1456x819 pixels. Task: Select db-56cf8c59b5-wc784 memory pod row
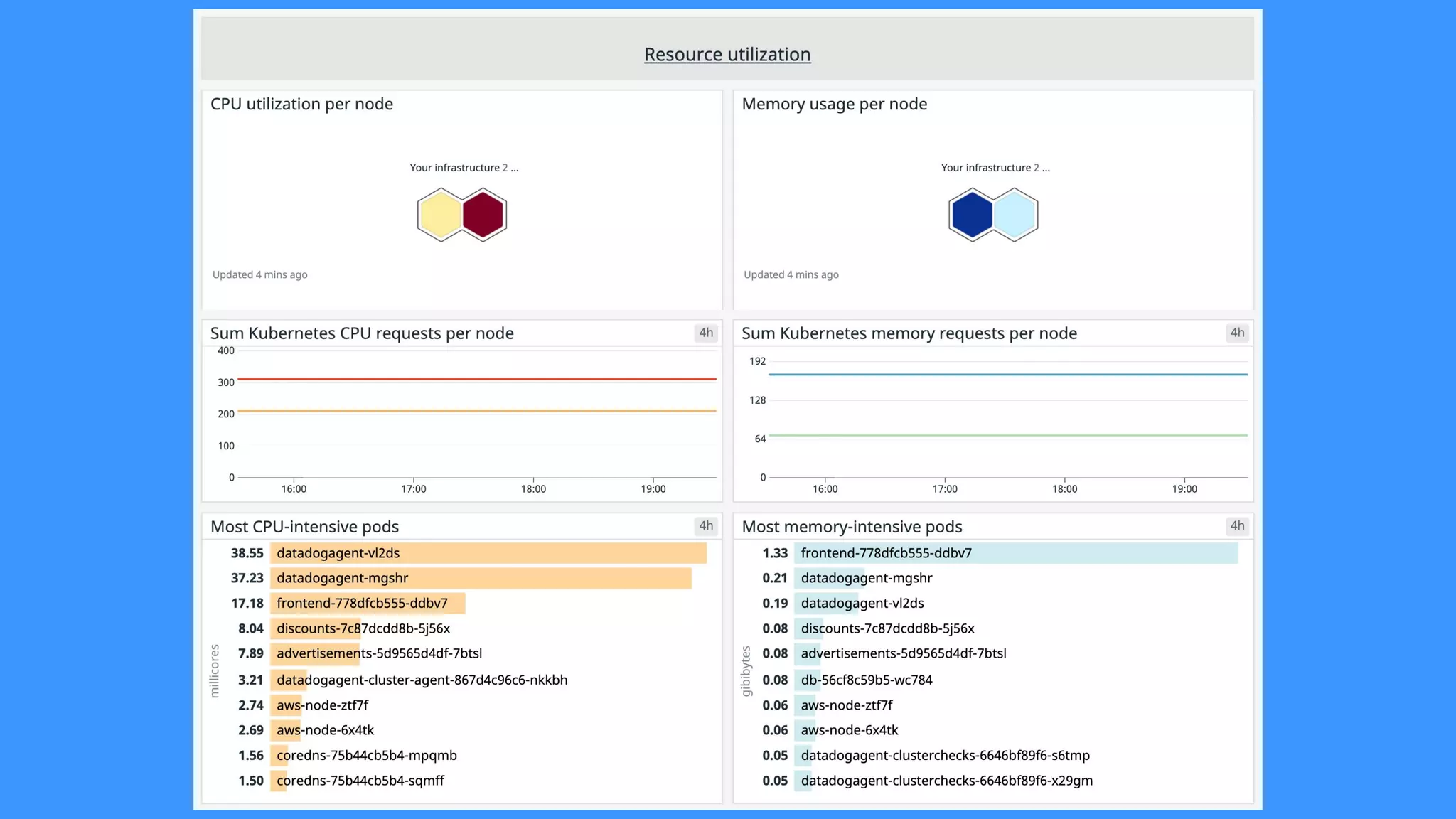[x=866, y=680]
